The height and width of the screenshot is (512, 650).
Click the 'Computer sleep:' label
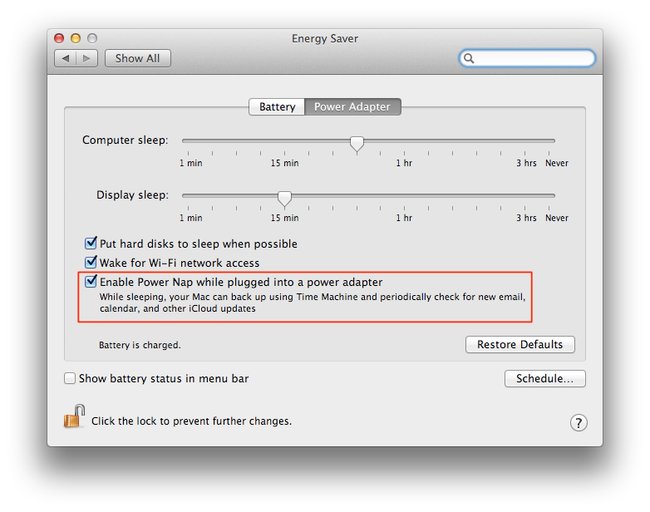[x=125, y=140]
